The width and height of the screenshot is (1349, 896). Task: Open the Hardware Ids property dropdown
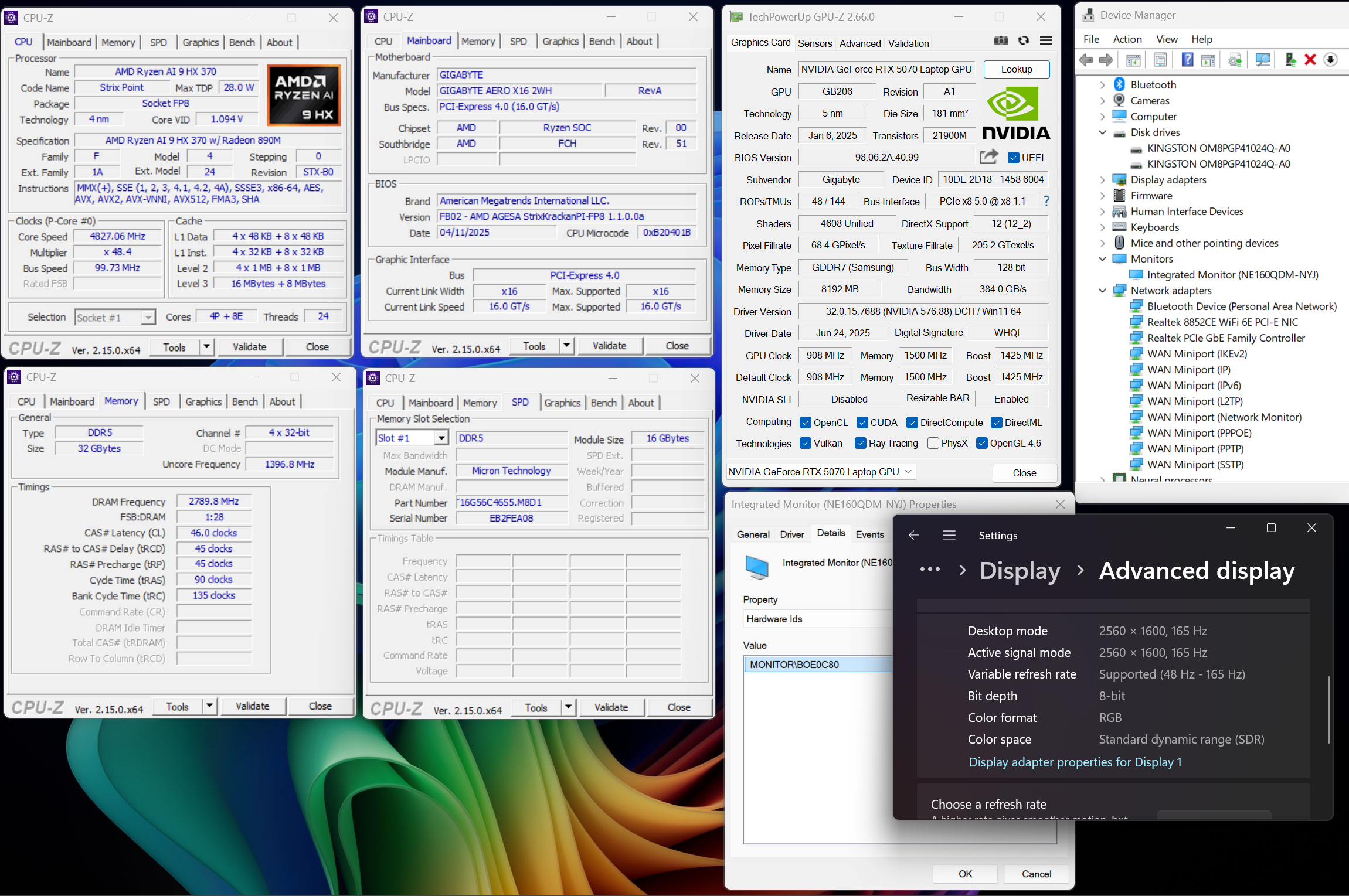coord(818,619)
